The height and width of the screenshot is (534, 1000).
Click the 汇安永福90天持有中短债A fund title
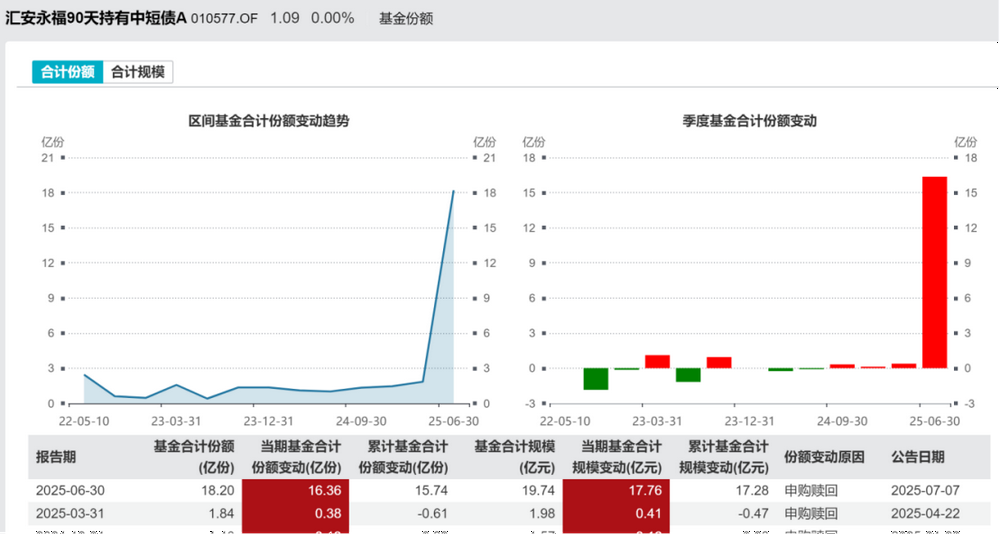pyautogui.click(x=96, y=19)
